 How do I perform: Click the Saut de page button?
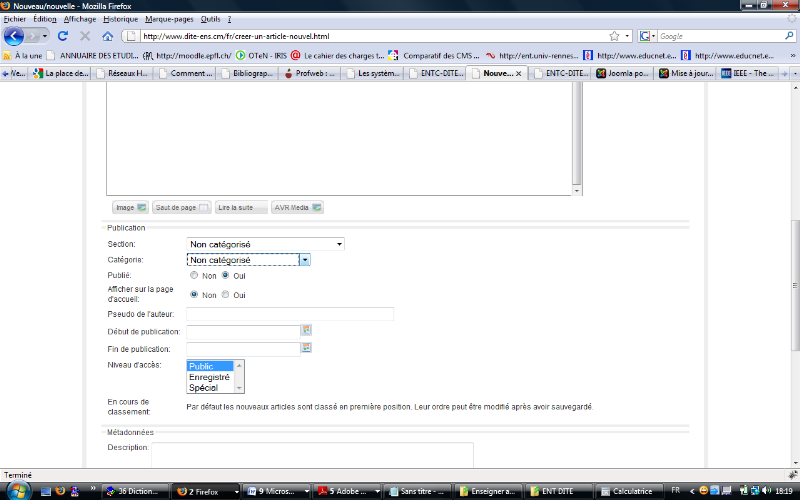click(x=182, y=207)
